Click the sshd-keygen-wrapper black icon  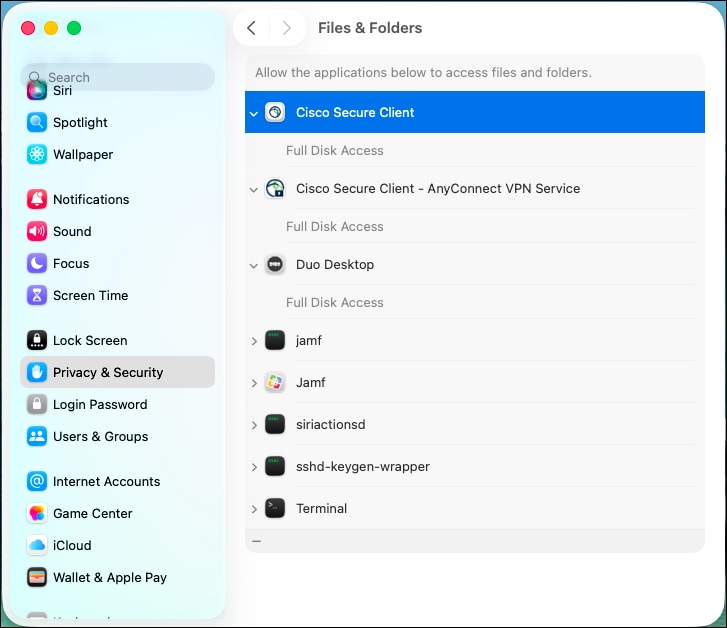click(x=275, y=467)
